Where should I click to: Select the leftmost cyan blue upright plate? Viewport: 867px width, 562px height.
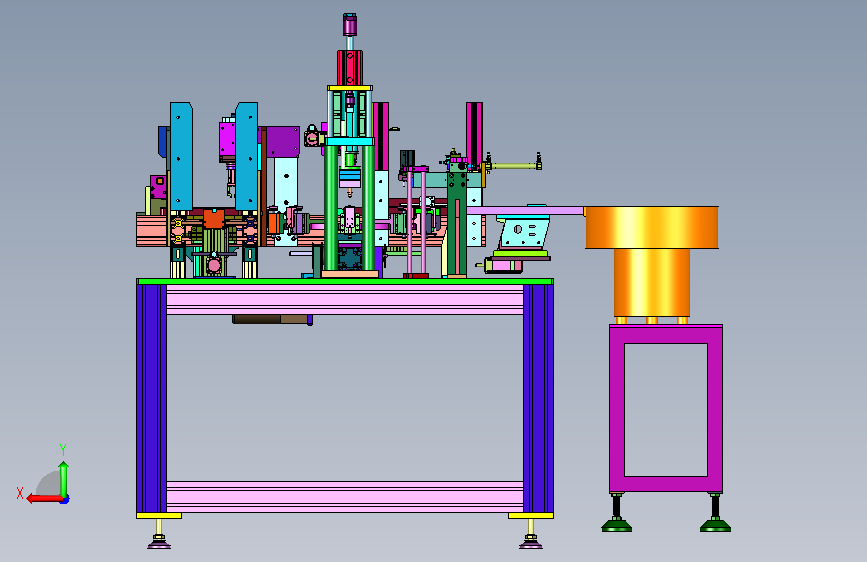(x=181, y=156)
